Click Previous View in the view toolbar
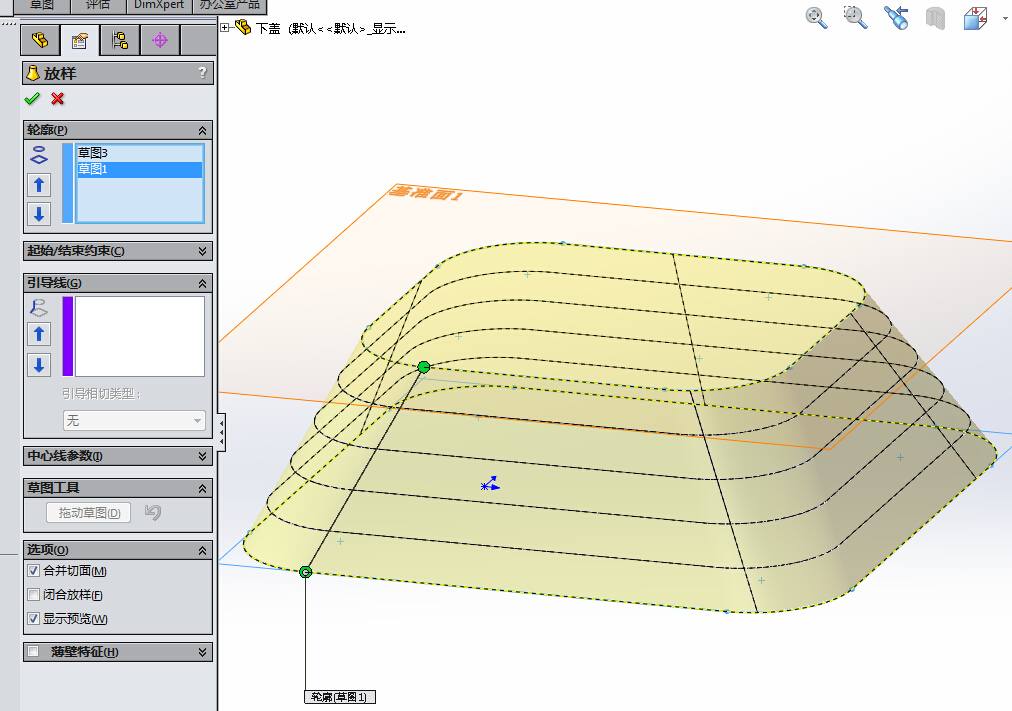The height and width of the screenshot is (711, 1012). (x=896, y=17)
